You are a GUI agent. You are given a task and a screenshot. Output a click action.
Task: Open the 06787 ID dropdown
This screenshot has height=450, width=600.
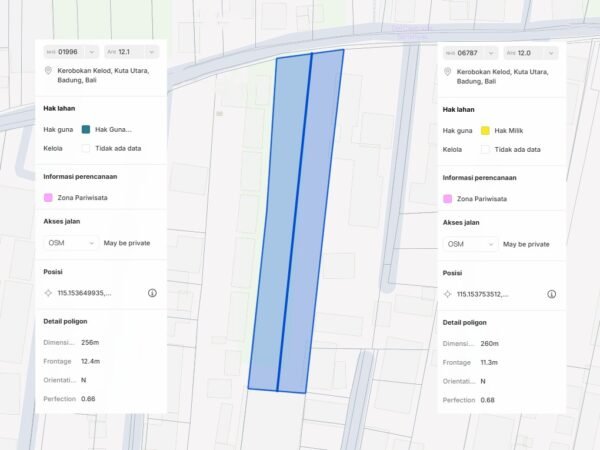469,52
